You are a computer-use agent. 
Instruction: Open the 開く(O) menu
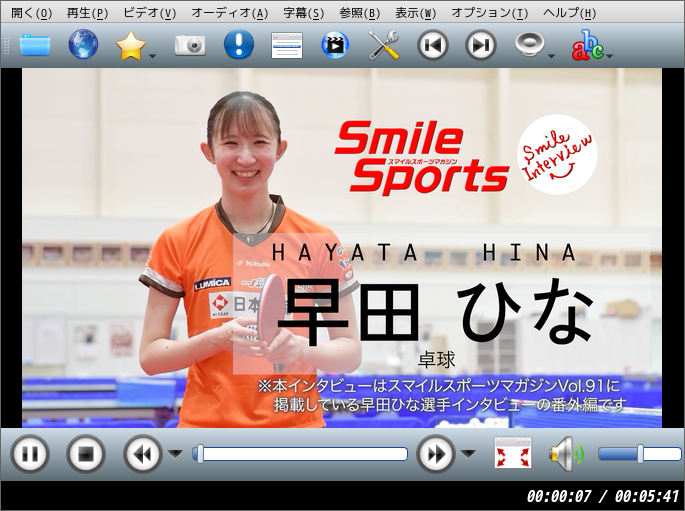coord(31,13)
